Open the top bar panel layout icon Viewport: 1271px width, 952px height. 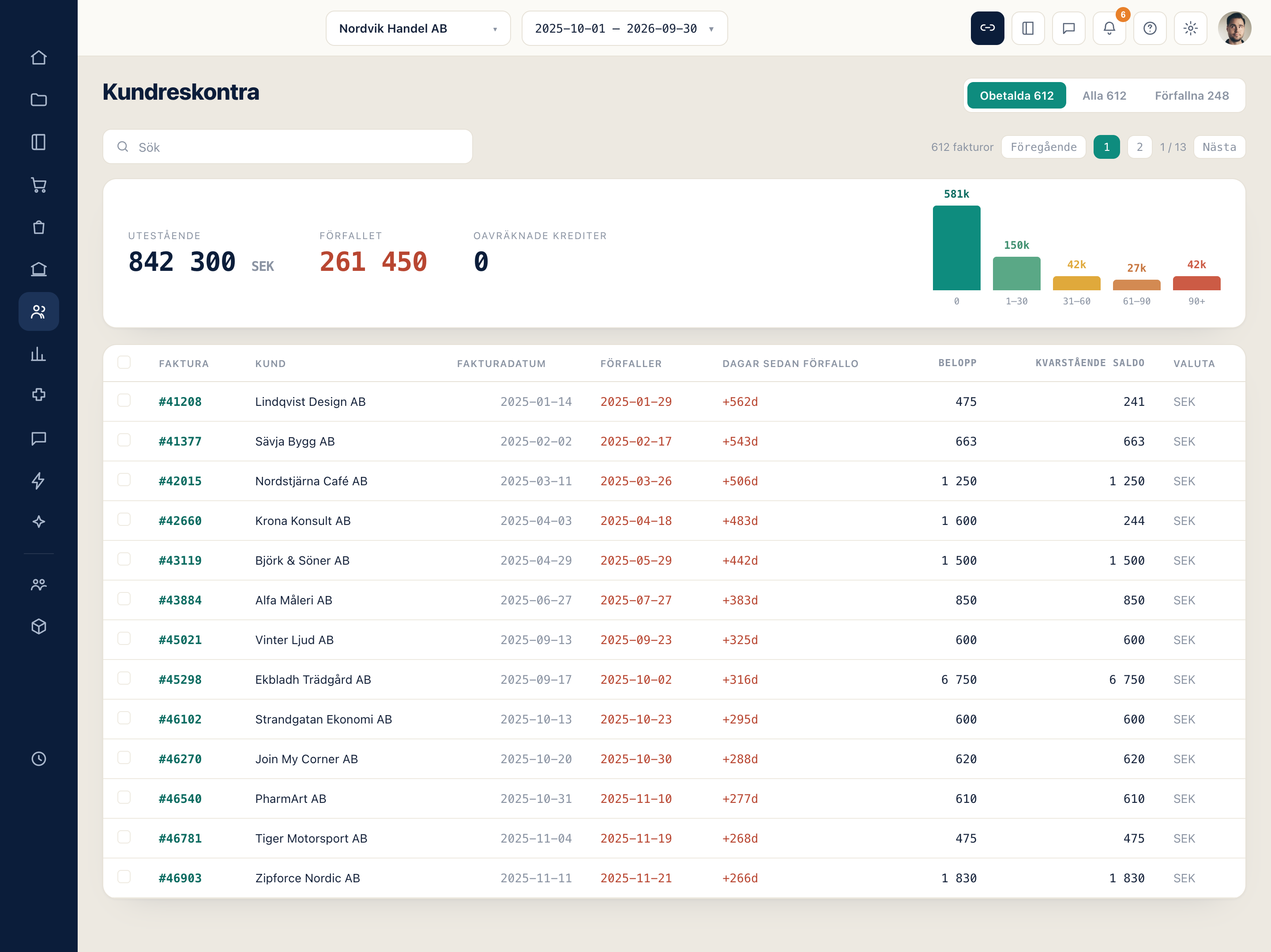[x=1028, y=28]
